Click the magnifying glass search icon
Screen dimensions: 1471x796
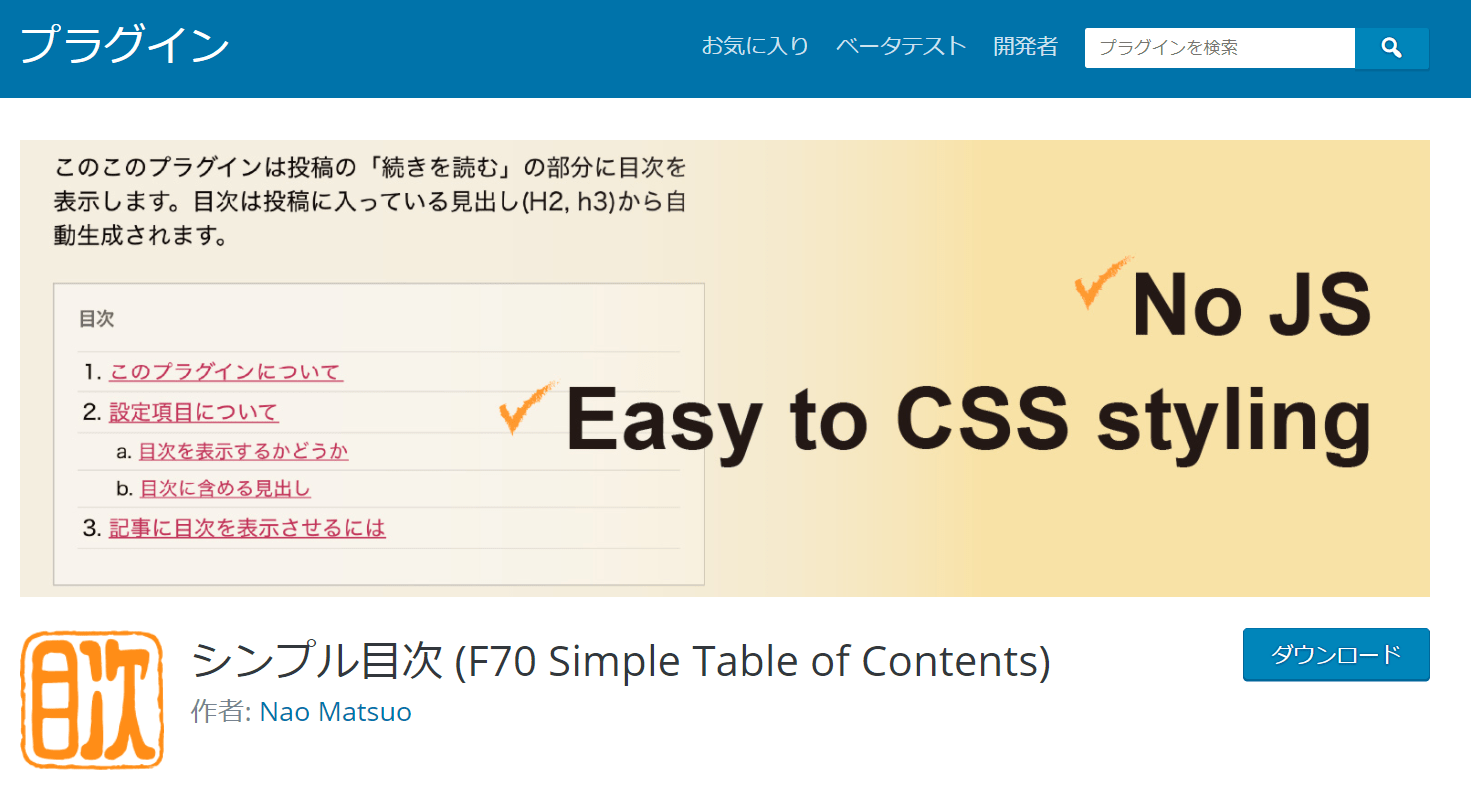tap(1391, 47)
